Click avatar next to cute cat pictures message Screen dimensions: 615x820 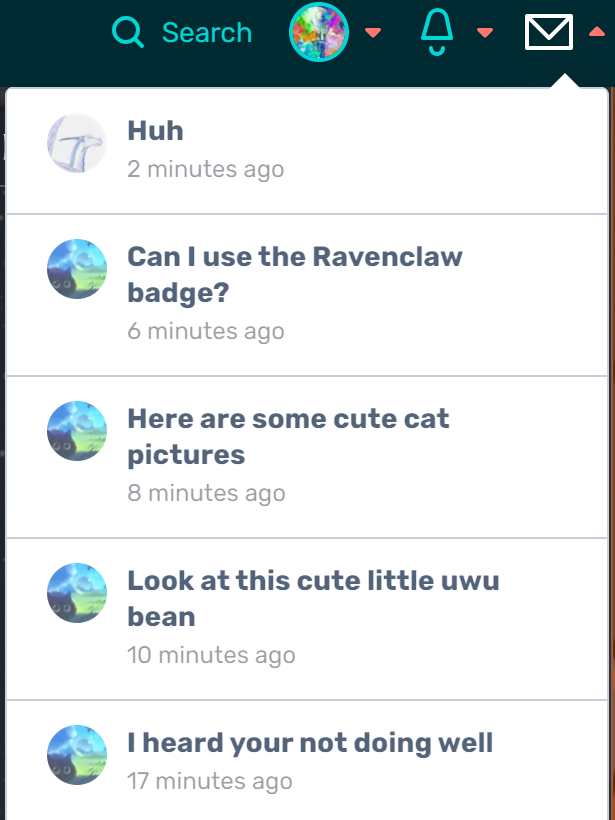77,430
